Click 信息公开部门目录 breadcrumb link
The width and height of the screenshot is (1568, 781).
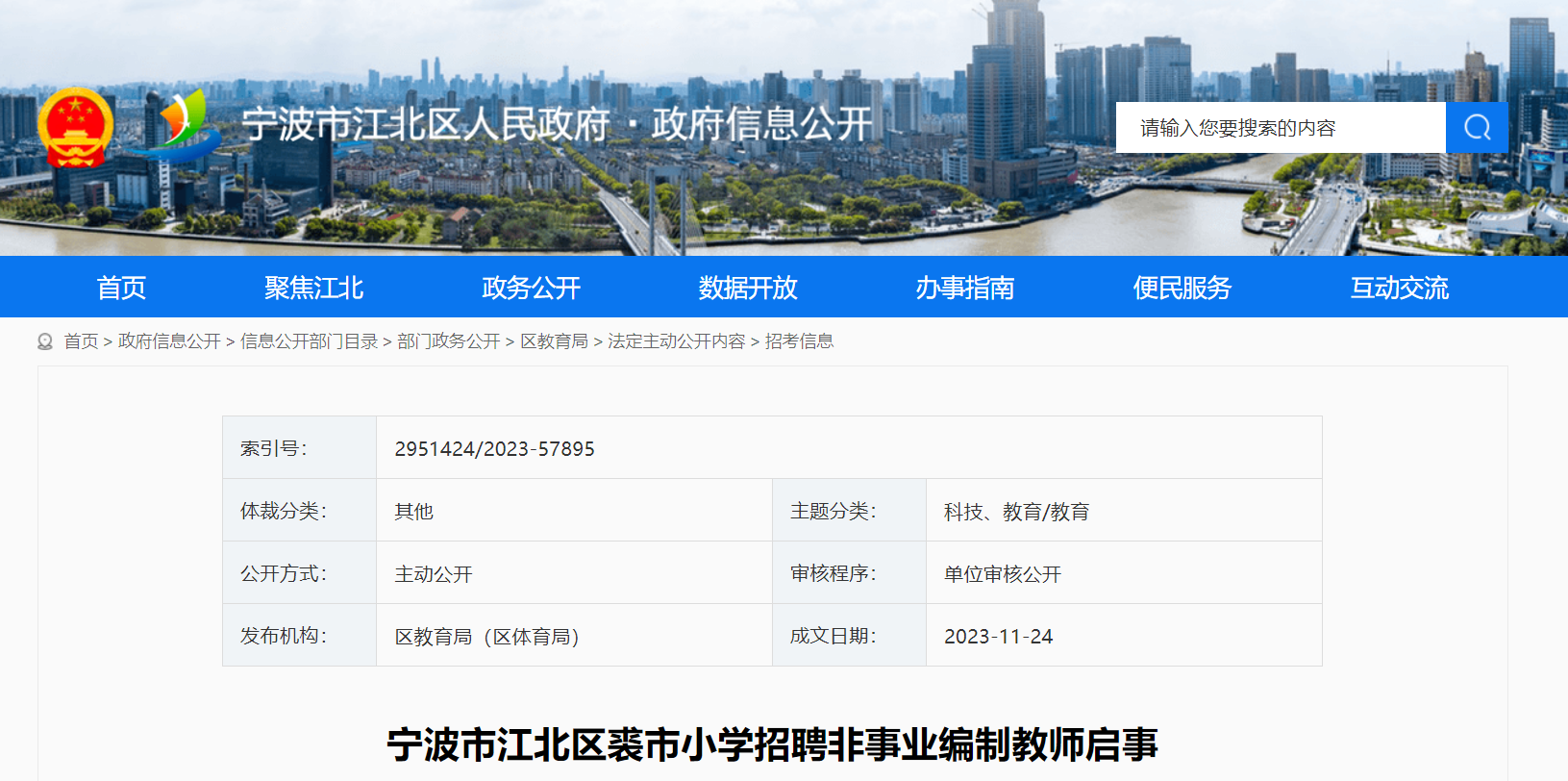tap(310, 341)
